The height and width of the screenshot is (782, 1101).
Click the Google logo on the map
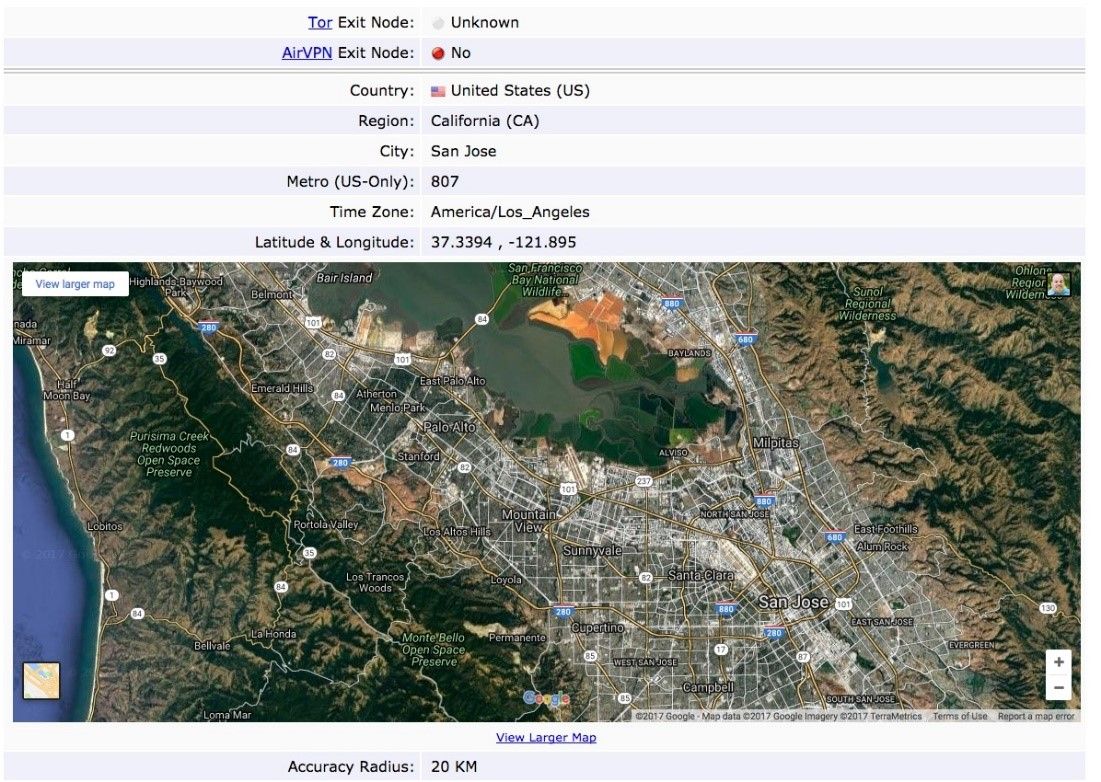click(546, 698)
